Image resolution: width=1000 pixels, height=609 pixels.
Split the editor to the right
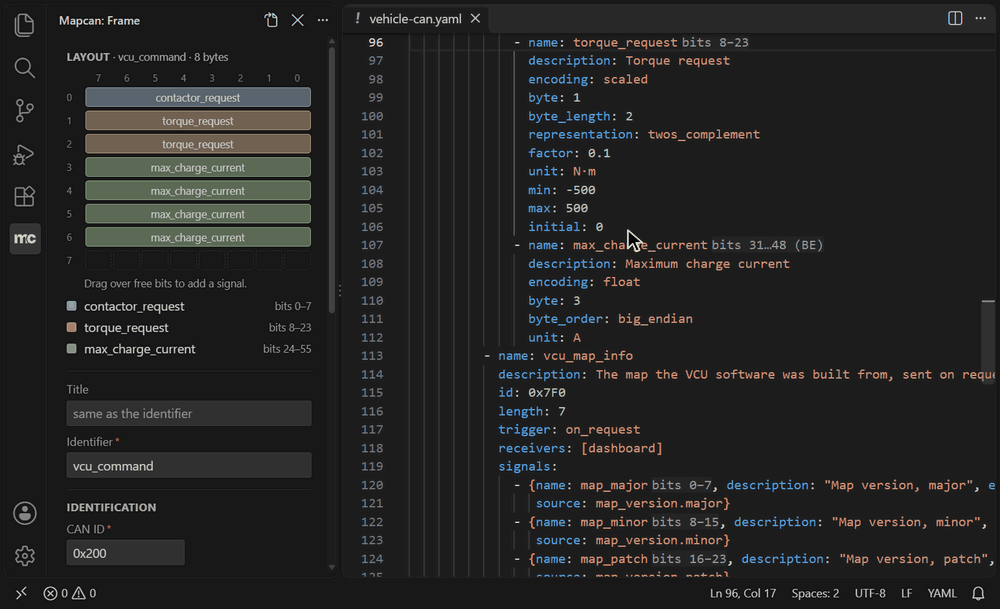pos(955,18)
